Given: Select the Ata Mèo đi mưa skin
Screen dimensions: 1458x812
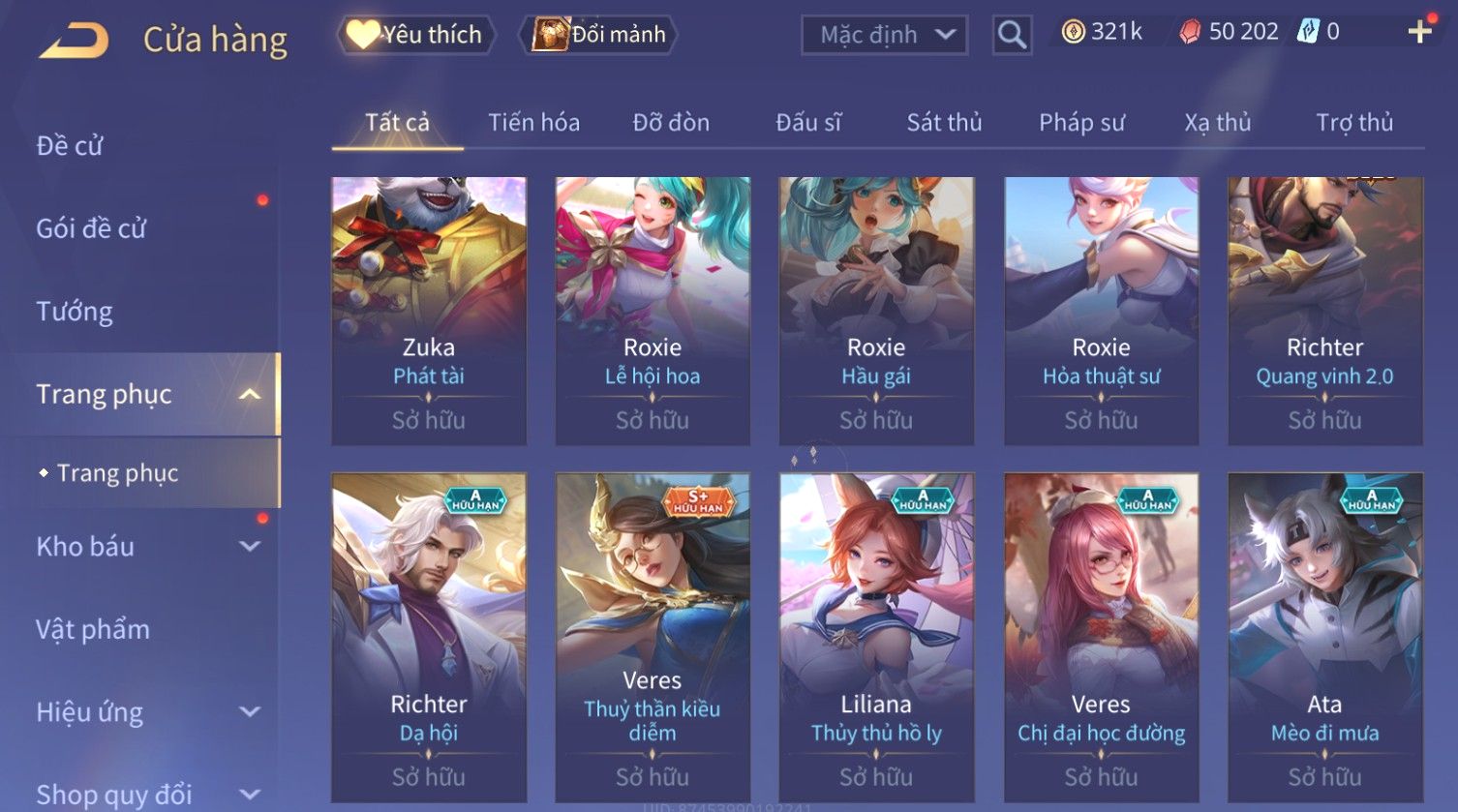Looking at the screenshot, I should pos(1325,638).
